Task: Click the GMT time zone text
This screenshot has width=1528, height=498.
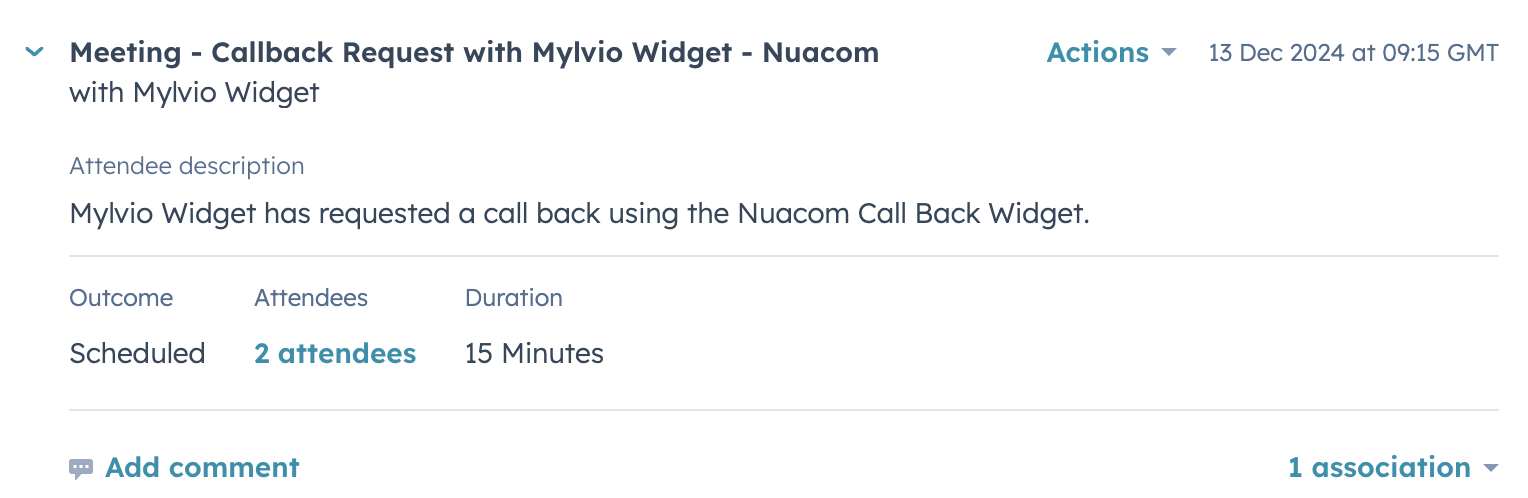Action: click(1470, 52)
